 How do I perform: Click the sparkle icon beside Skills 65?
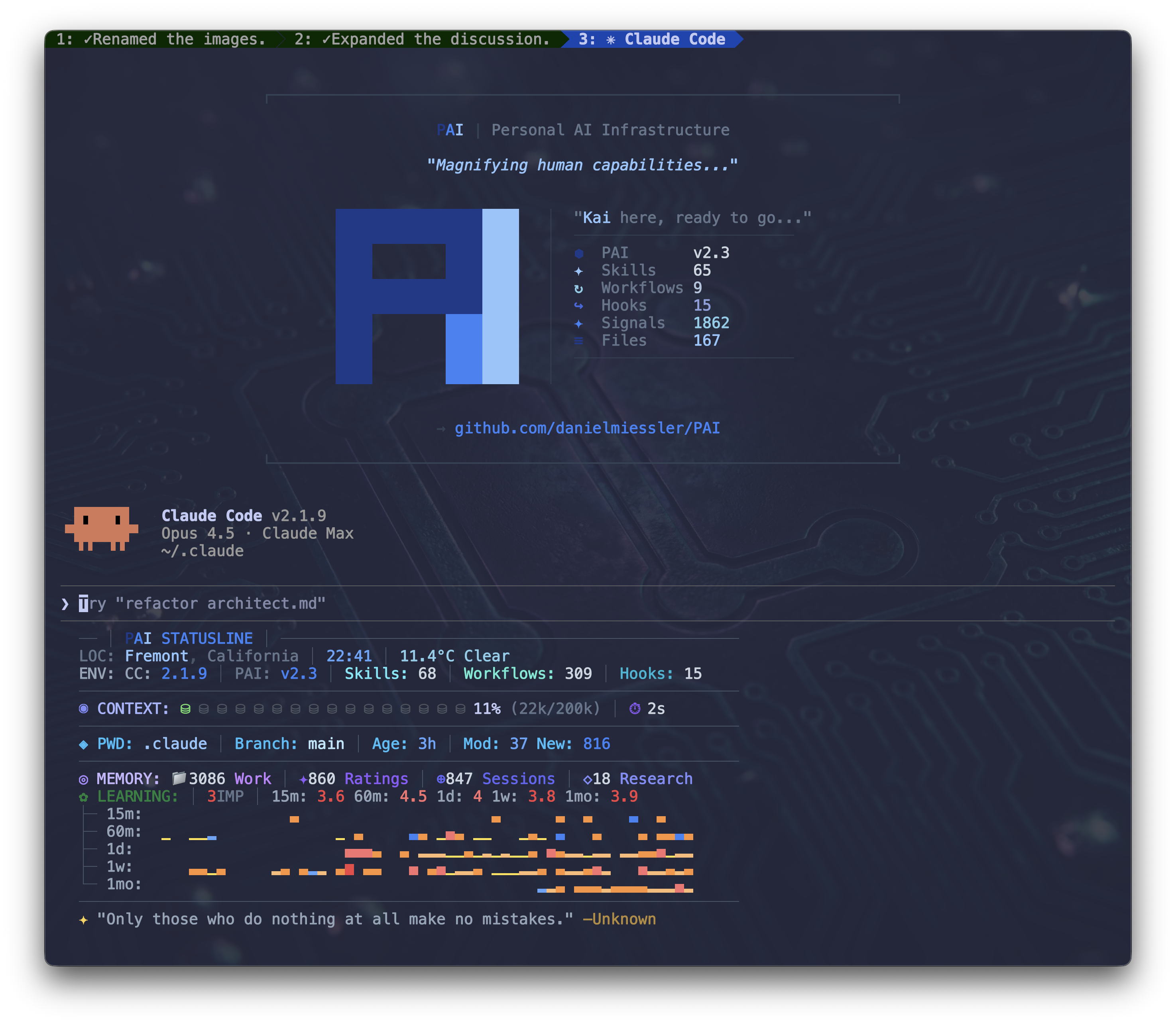pos(578,271)
